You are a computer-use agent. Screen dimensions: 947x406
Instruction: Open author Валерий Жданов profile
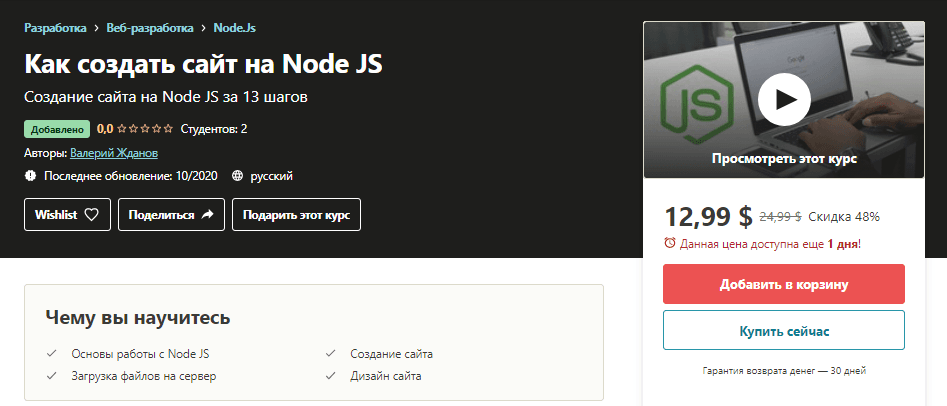pyautogui.click(x=114, y=153)
